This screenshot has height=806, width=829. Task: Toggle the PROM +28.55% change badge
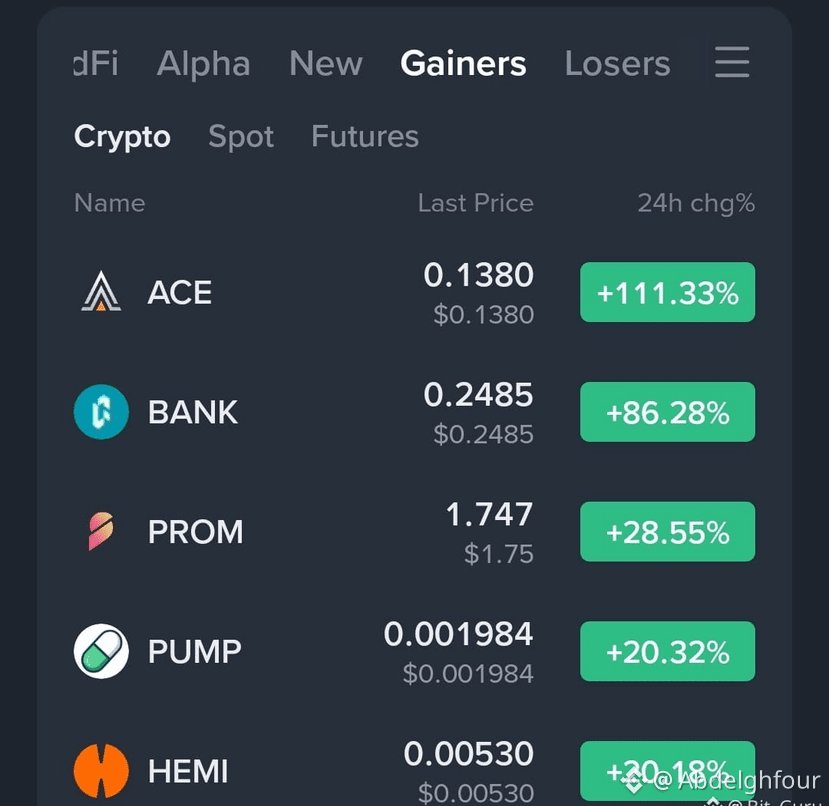668,532
